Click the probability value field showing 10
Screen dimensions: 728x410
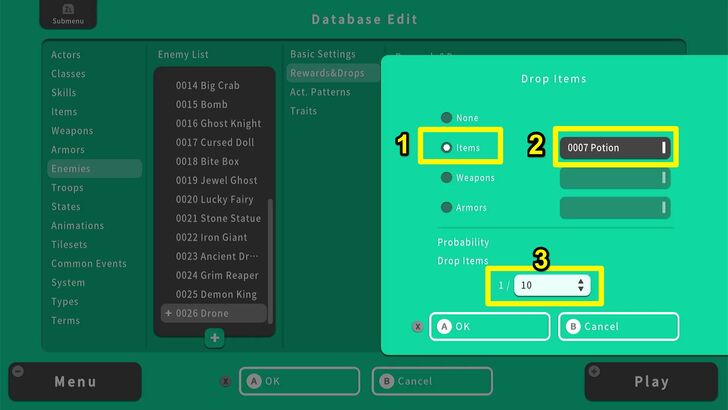[552, 285]
